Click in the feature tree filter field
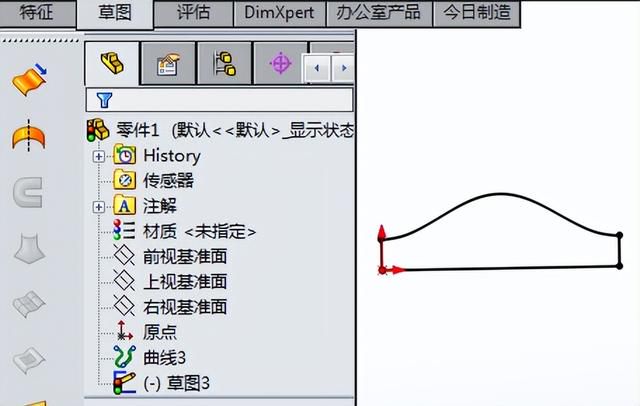Screen dimensions: 640x406 click(x=220, y=100)
